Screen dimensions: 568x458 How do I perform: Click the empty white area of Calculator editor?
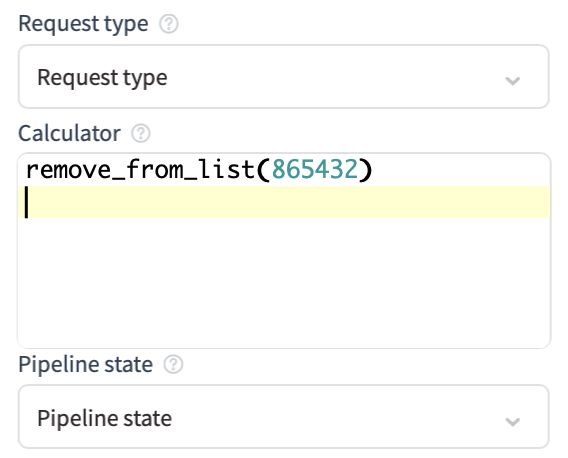[x=284, y=283]
